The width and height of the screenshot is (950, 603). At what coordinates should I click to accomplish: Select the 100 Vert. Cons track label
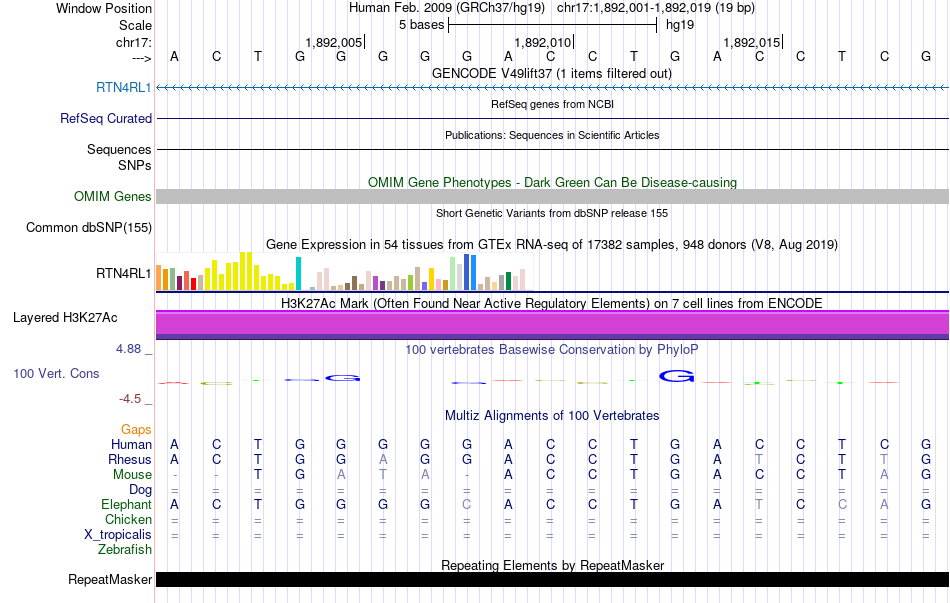pyautogui.click(x=56, y=374)
